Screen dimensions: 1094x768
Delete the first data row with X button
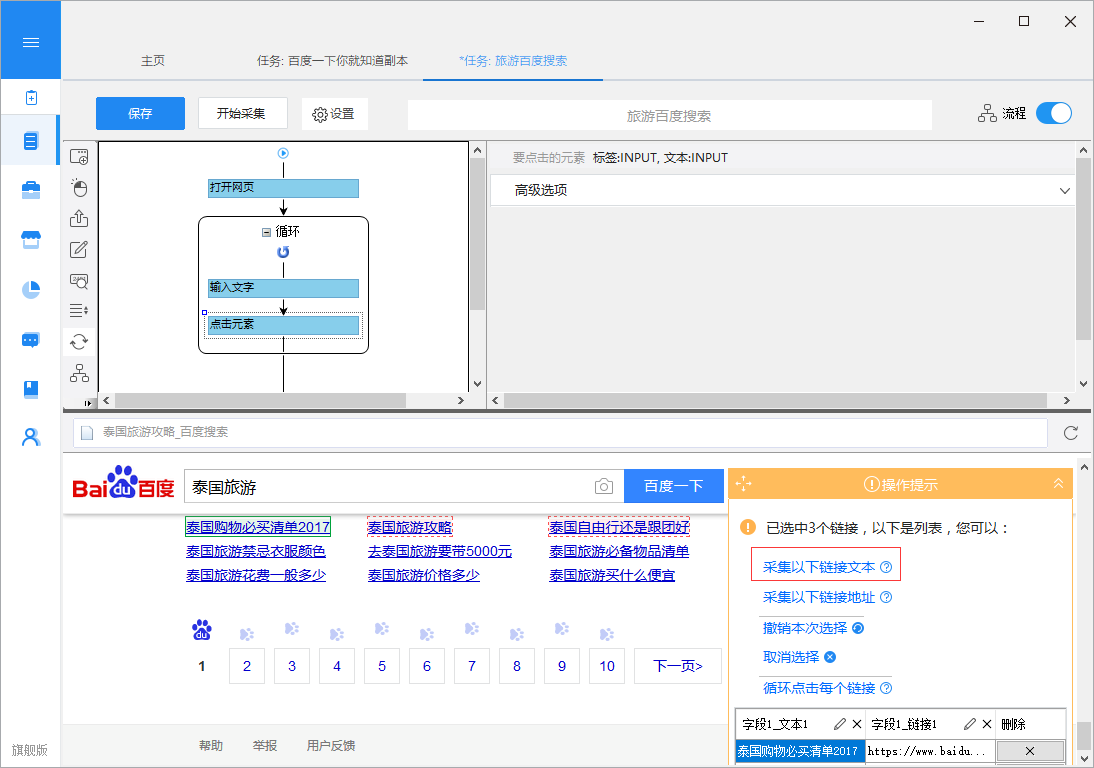(x=1030, y=751)
